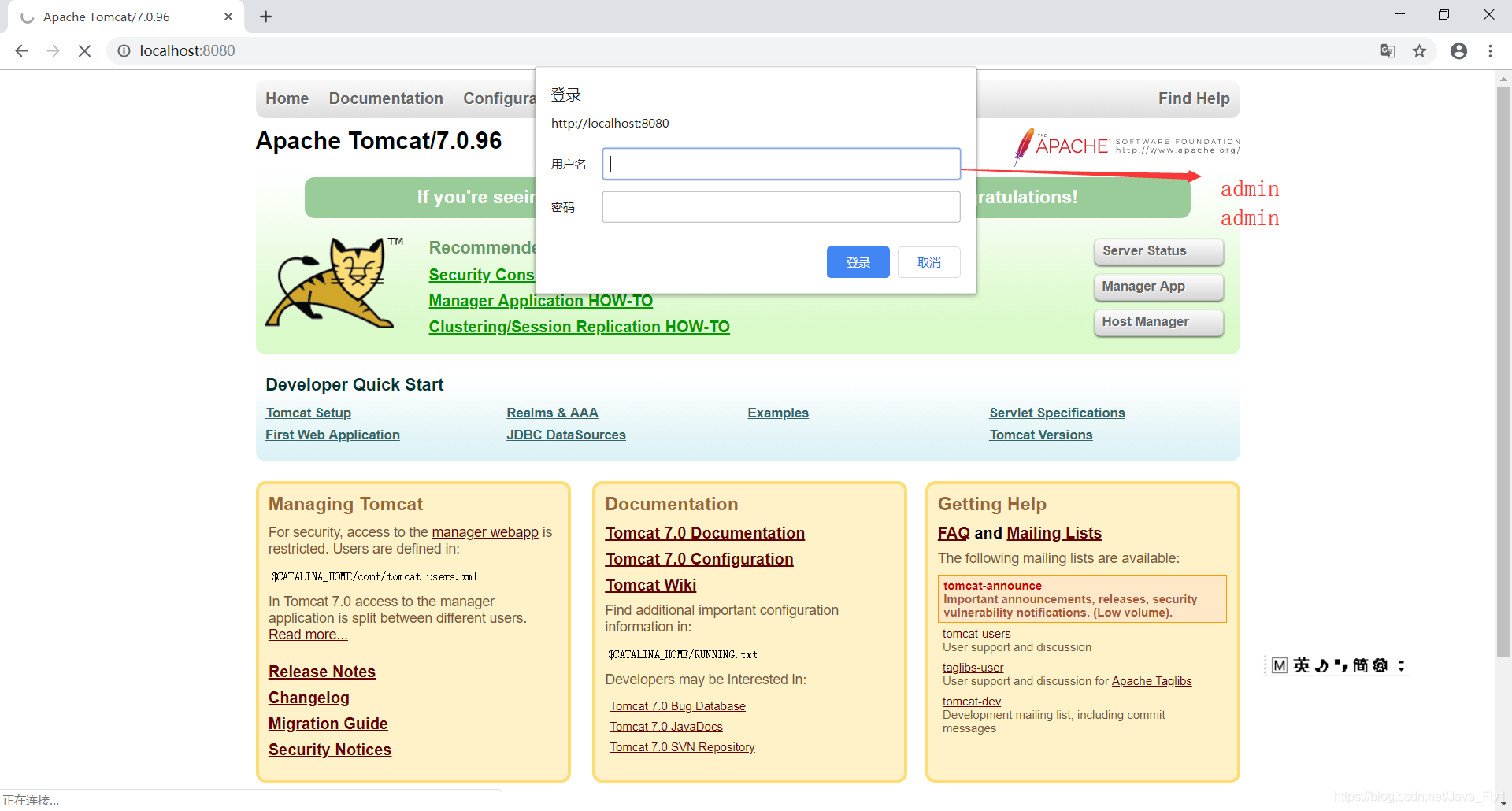Open the FAQ link
This screenshot has width=1512, height=811.
point(954,533)
